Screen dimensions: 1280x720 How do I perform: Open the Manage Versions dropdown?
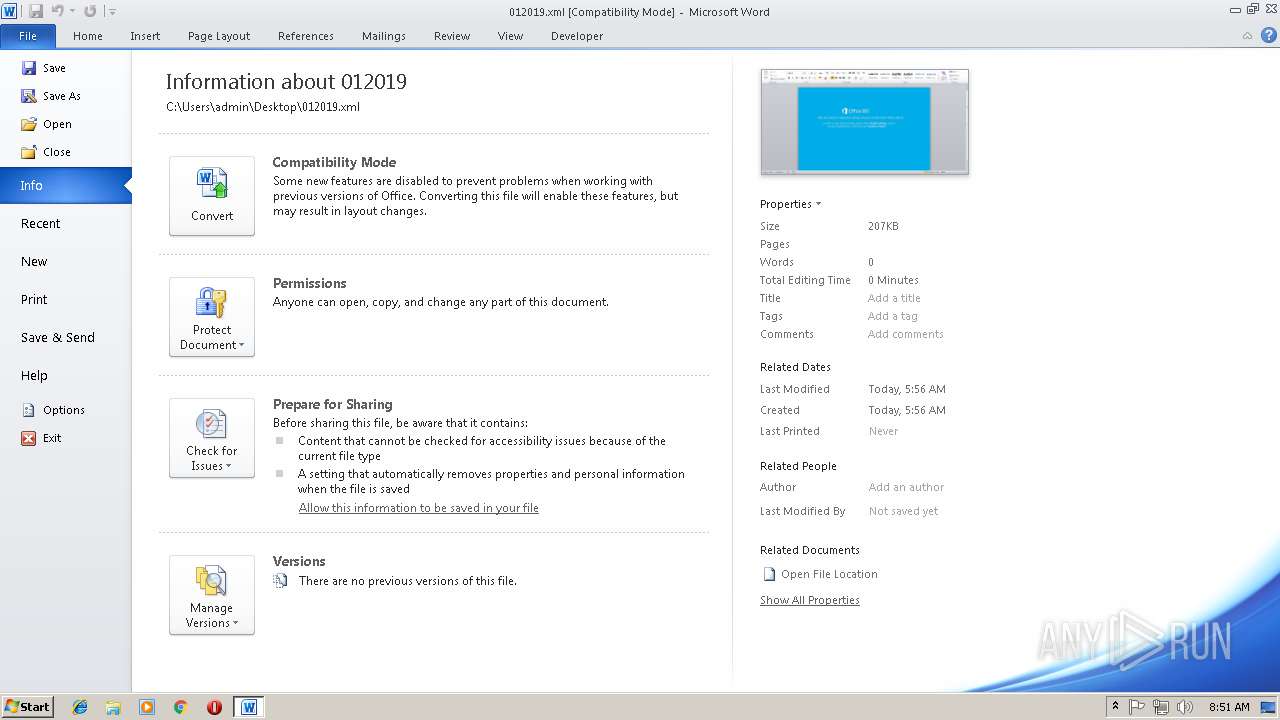pyautogui.click(x=212, y=595)
